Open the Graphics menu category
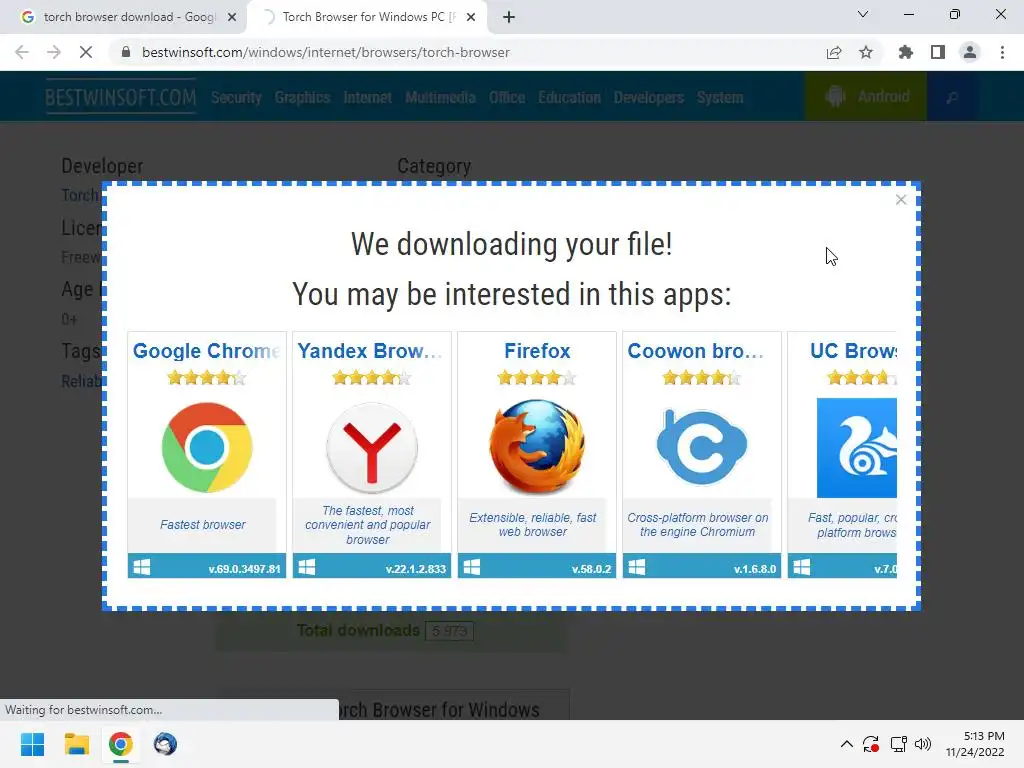Image resolution: width=1024 pixels, height=768 pixels. (x=302, y=97)
